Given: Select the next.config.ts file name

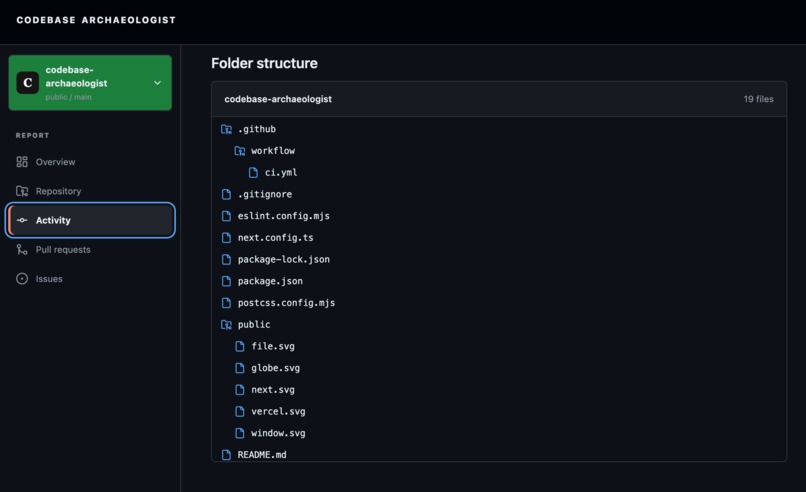Looking at the screenshot, I should click(276, 238).
